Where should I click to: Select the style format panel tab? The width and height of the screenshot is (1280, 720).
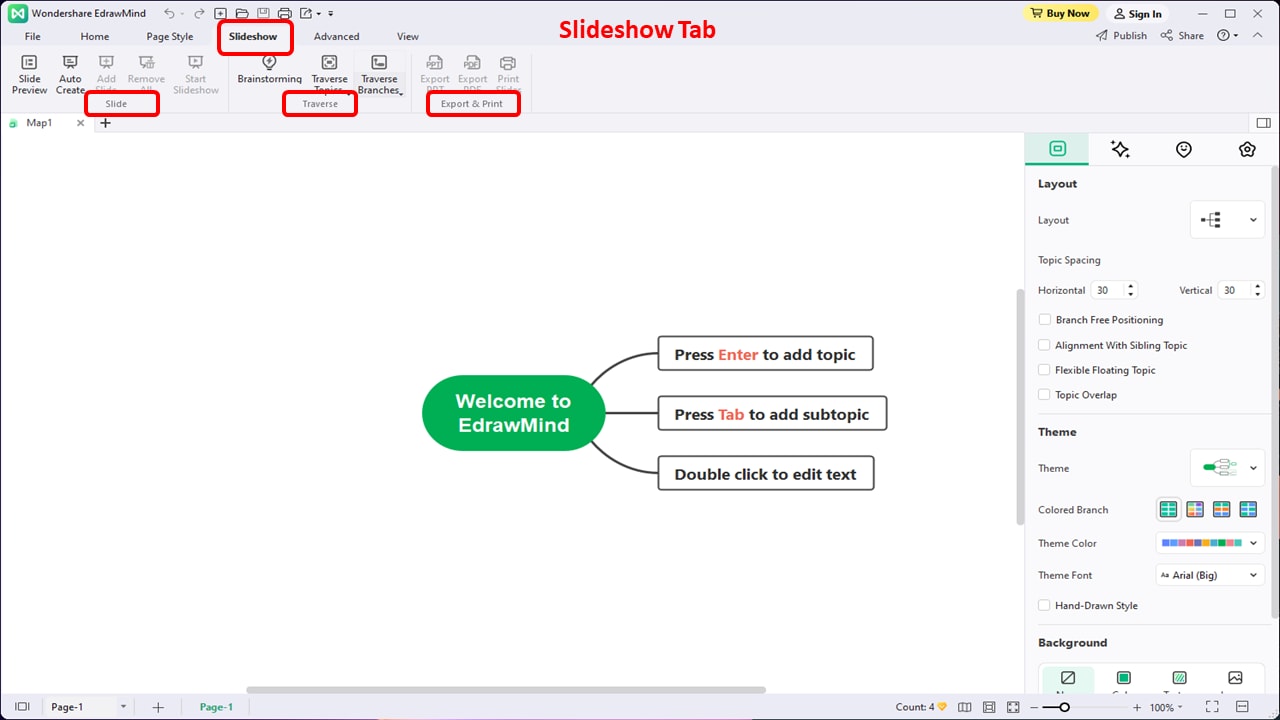click(x=1057, y=149)
